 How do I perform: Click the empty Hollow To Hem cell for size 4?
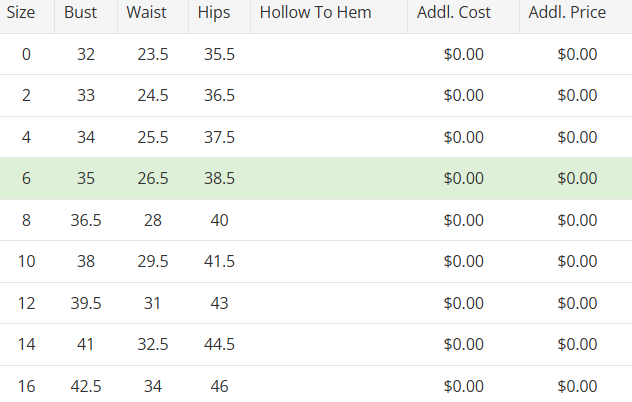click(328, 137)
